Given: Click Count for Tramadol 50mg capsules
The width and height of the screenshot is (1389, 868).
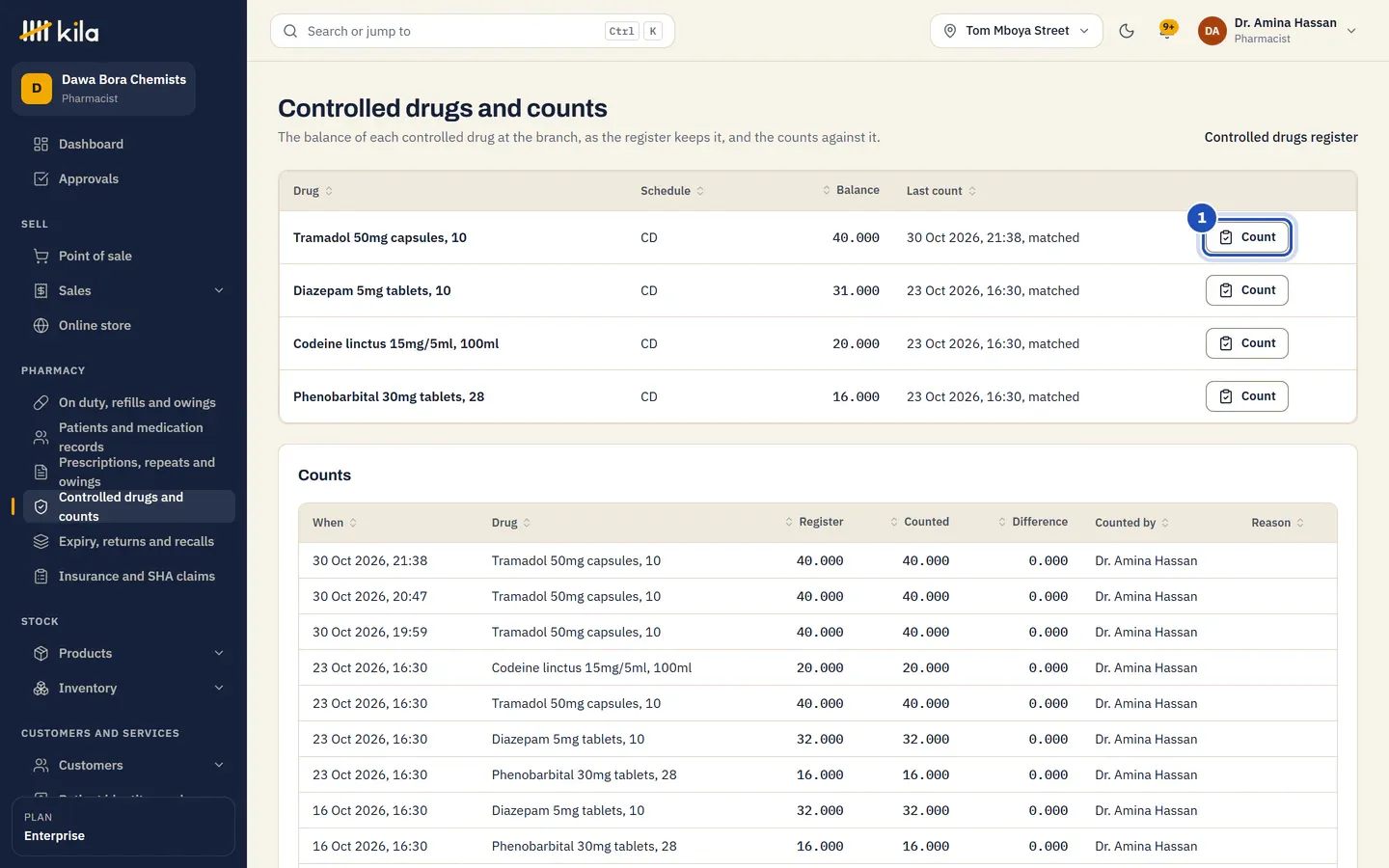Looking at the screenshot, I should tap(1247, 237).
